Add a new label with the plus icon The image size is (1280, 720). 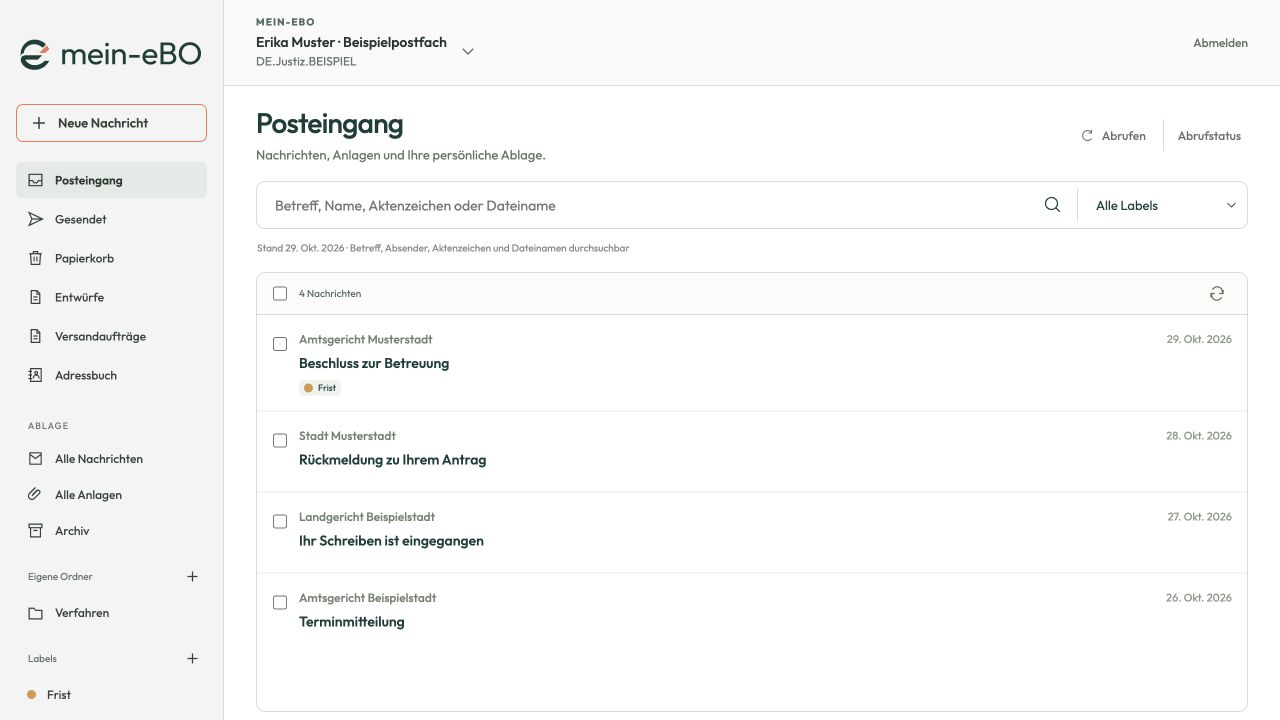point(193,658)
